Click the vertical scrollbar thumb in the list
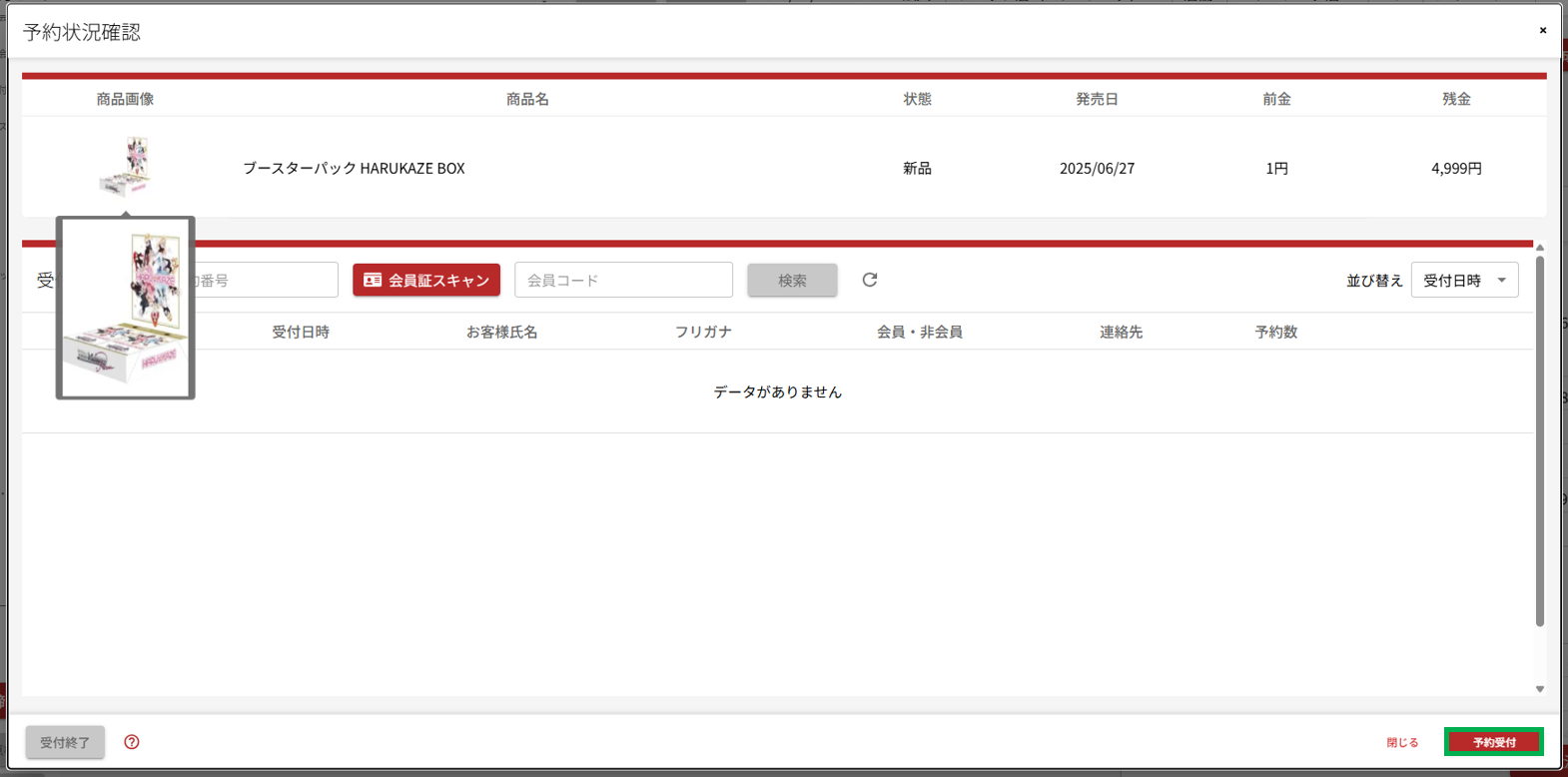The height and width of the screenshot is (777, 1568). pos(1540,439)
